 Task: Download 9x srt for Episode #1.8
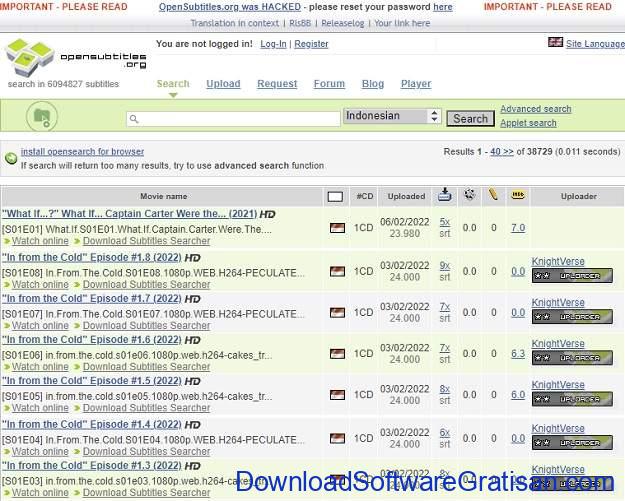[x=445, y=265]
